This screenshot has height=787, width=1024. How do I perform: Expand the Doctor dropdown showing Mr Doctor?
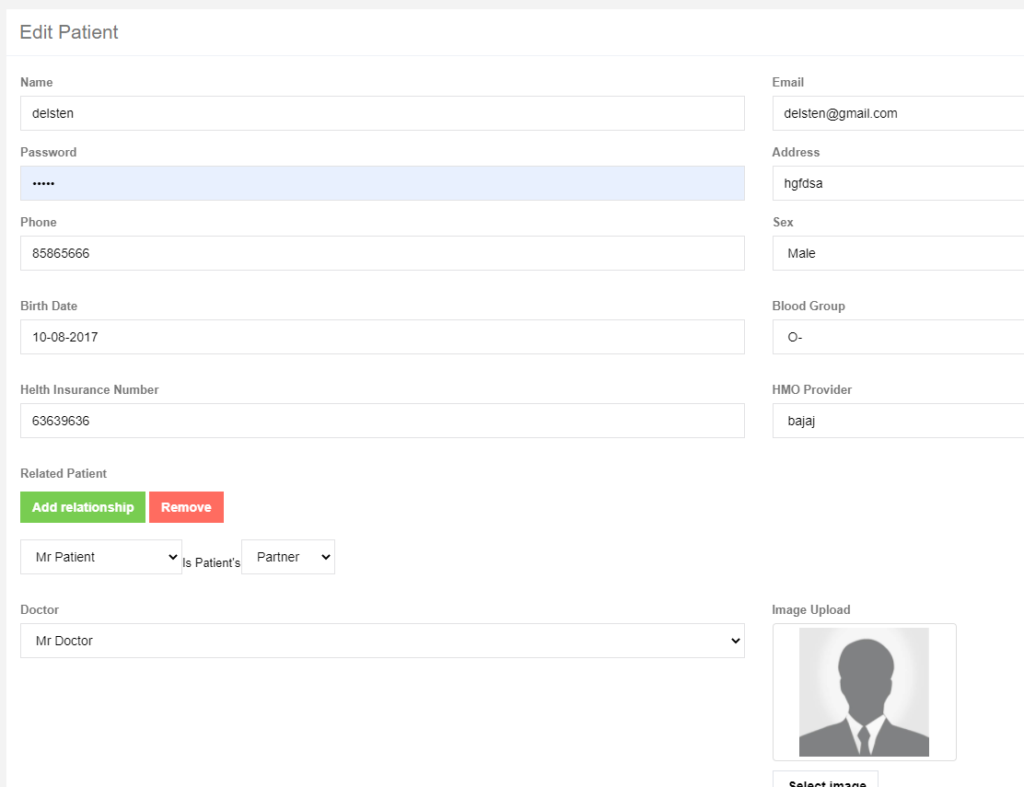(x=382, y=641)
